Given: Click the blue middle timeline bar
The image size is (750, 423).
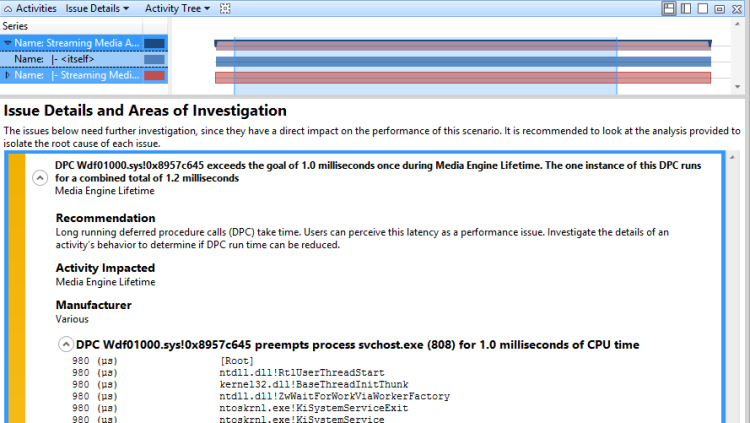Looking at the screenshot, I should tap(462, 61).
